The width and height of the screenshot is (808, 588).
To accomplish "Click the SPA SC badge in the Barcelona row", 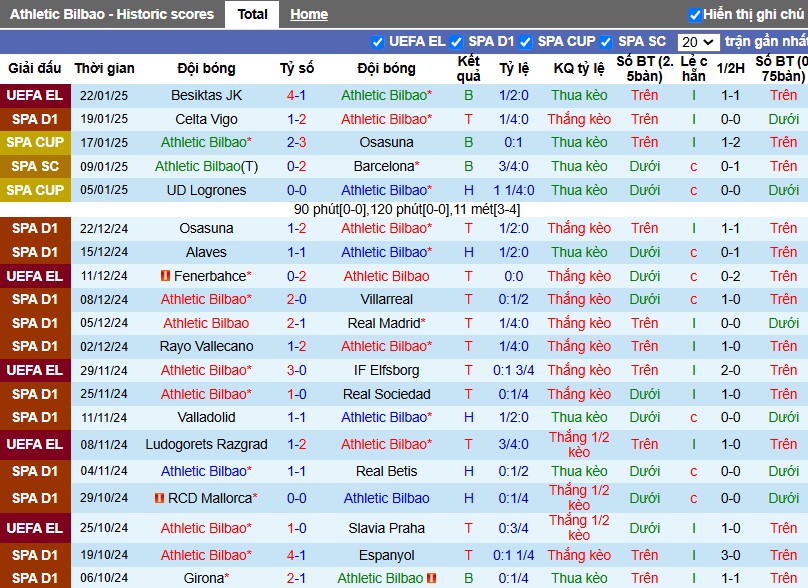I will click(35, 166).
